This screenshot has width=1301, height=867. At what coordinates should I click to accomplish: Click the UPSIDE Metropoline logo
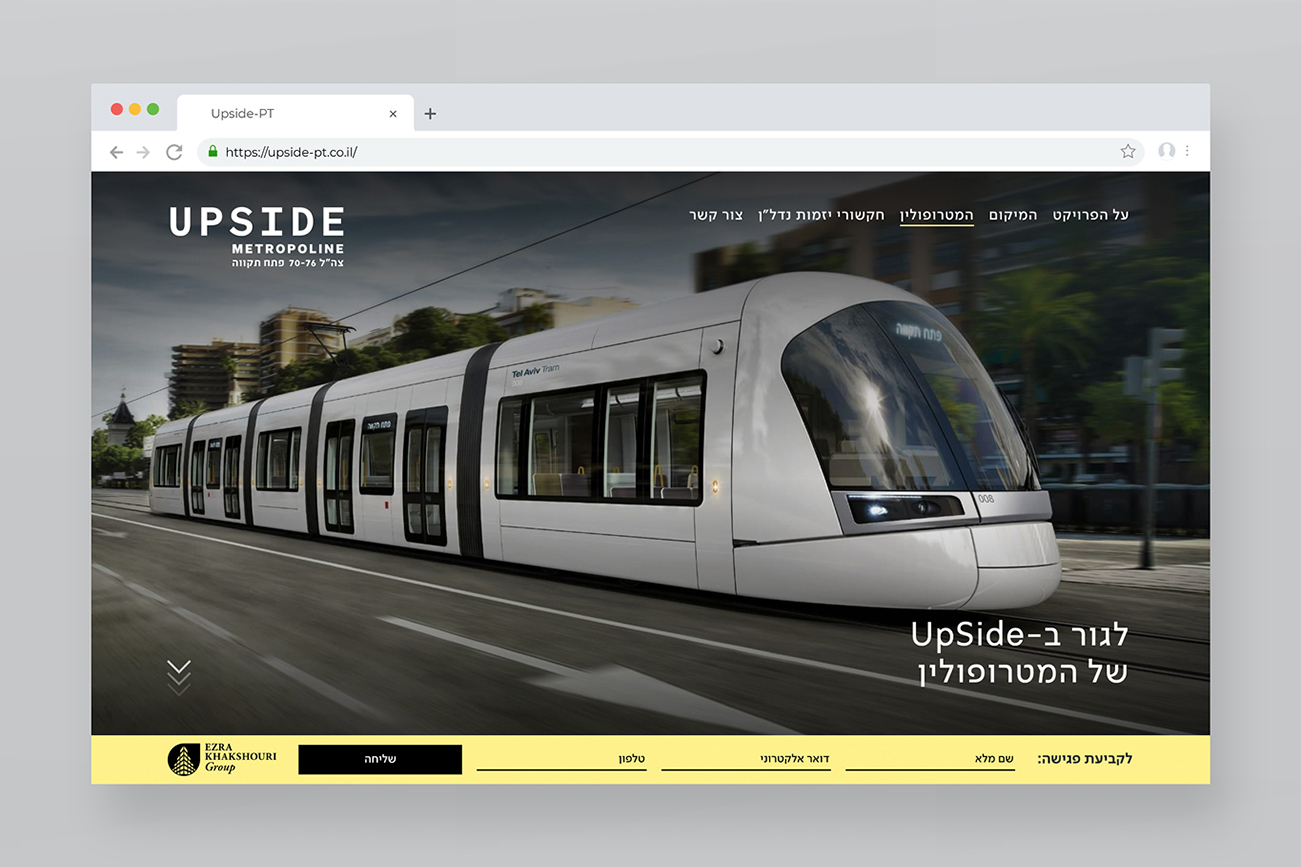click(x=257, y=236)
